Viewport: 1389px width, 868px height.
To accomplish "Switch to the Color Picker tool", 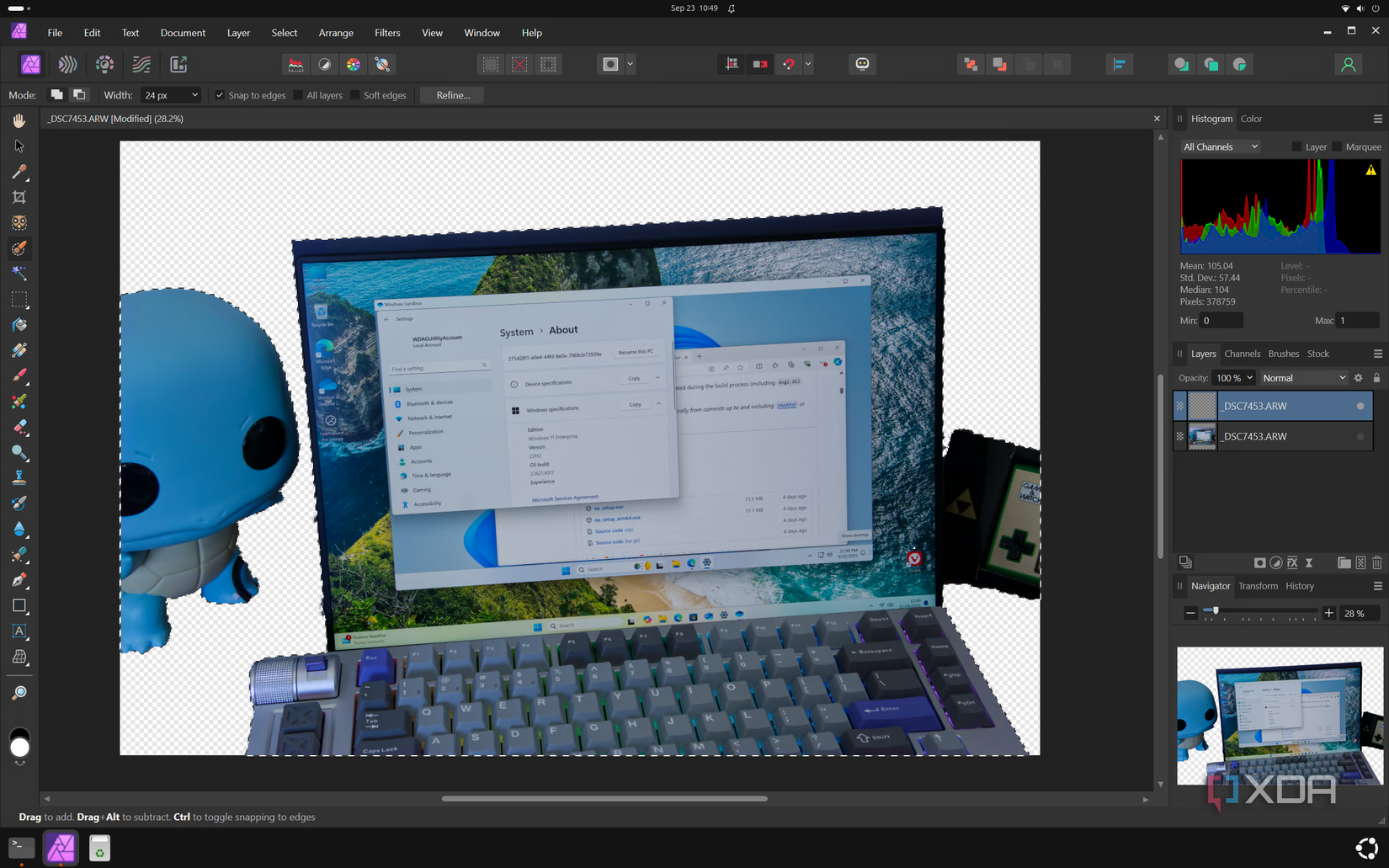I will (19, 173).
